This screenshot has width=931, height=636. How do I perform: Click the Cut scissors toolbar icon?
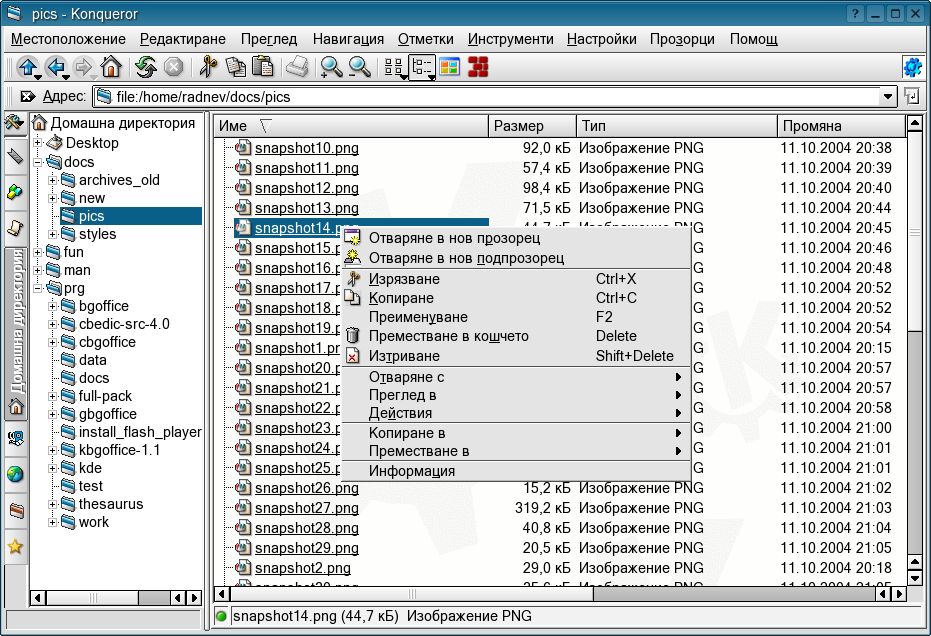(208, 67)
